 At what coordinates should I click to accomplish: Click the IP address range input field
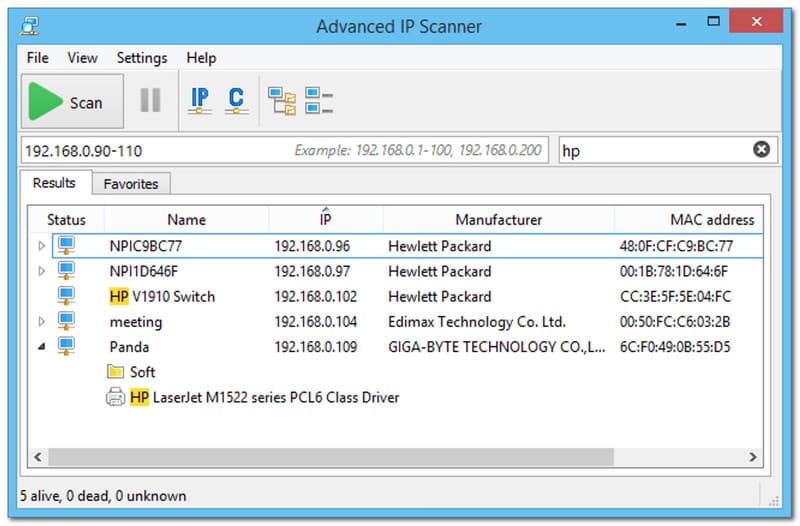(x=150, y=150)
